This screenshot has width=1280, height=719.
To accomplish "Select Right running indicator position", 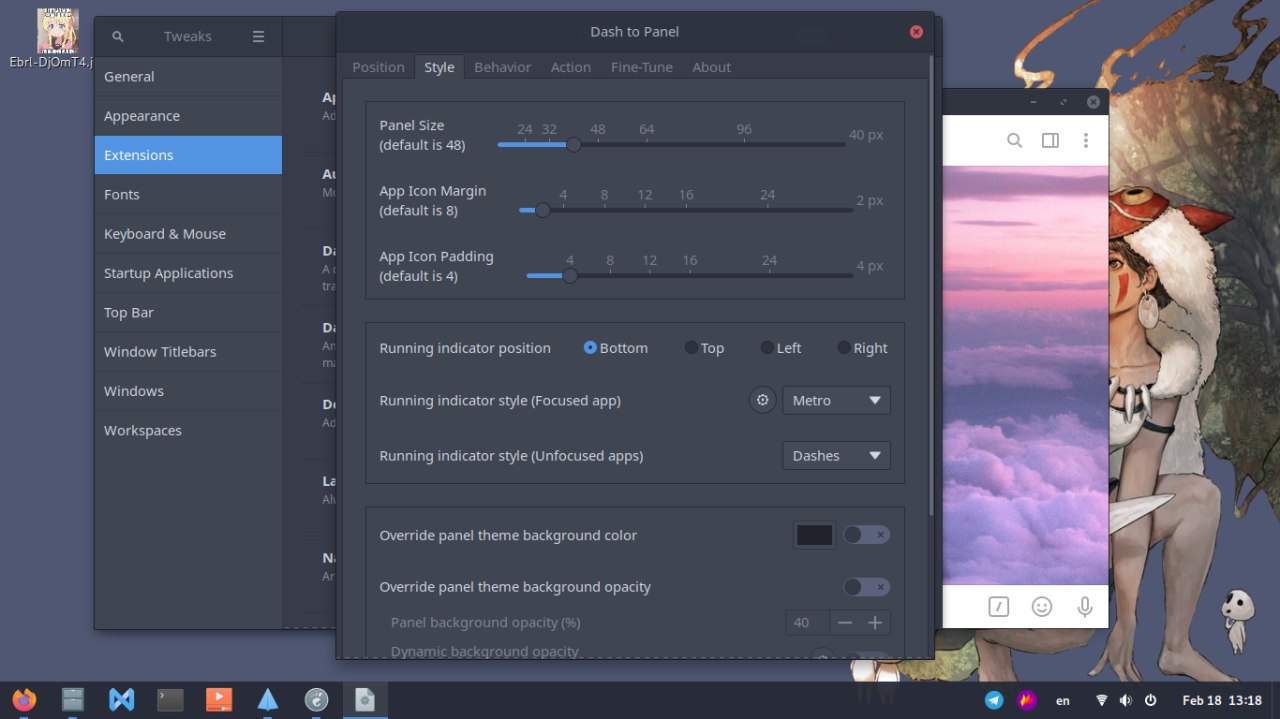I will [x=863, y=348].
